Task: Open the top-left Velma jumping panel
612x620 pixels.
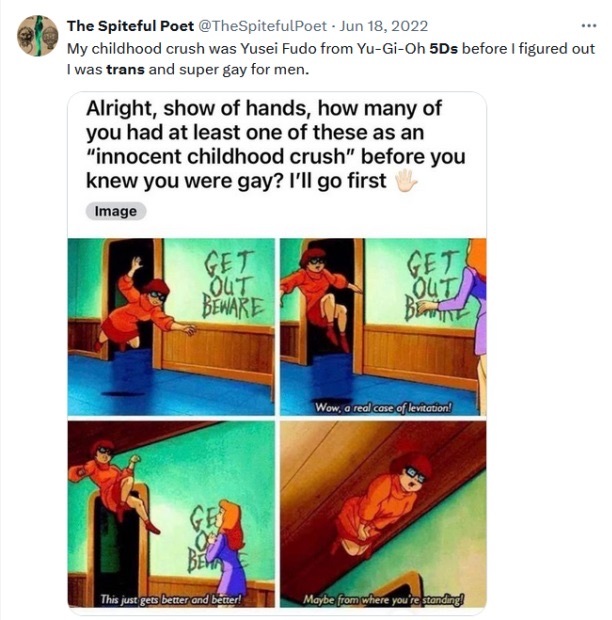Action: 171,327
